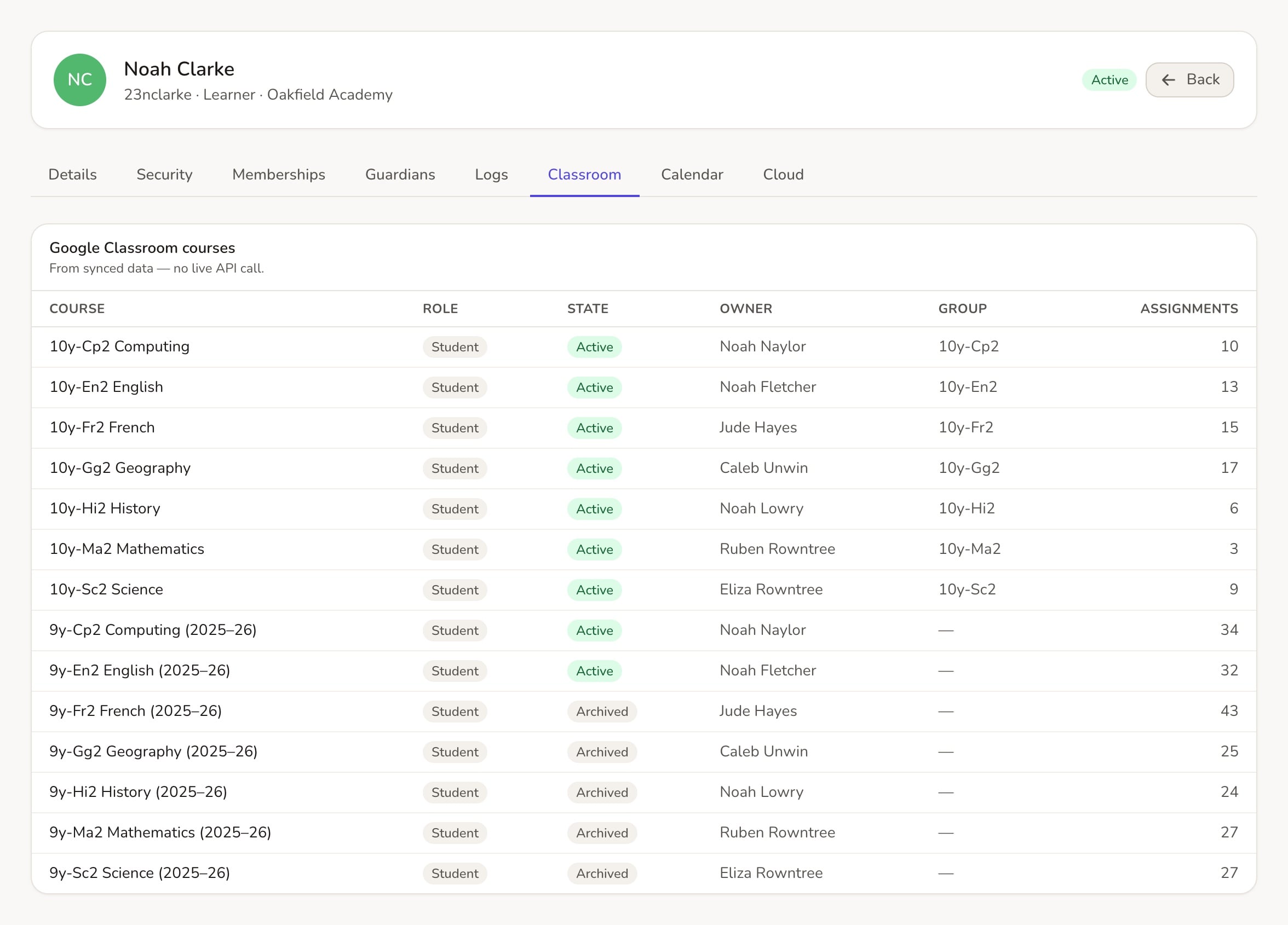This screenshot has width=1288, height=925.
Task: Switch to the Cloud tab
Action: pyautogui.click(x=783, y=175)
